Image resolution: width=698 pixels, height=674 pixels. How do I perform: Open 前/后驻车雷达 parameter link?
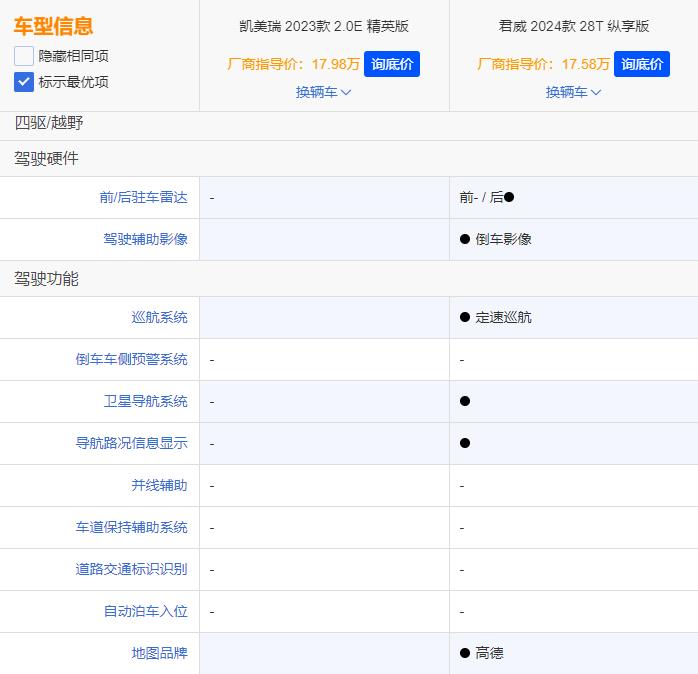click(143, 197)
